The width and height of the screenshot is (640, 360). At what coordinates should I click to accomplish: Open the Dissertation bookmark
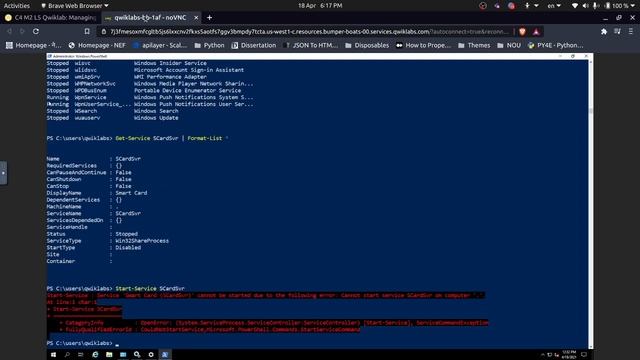254,45
